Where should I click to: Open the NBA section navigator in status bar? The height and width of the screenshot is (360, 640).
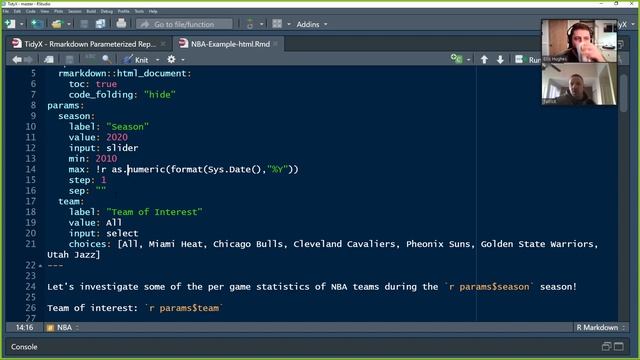pos(63,327)
